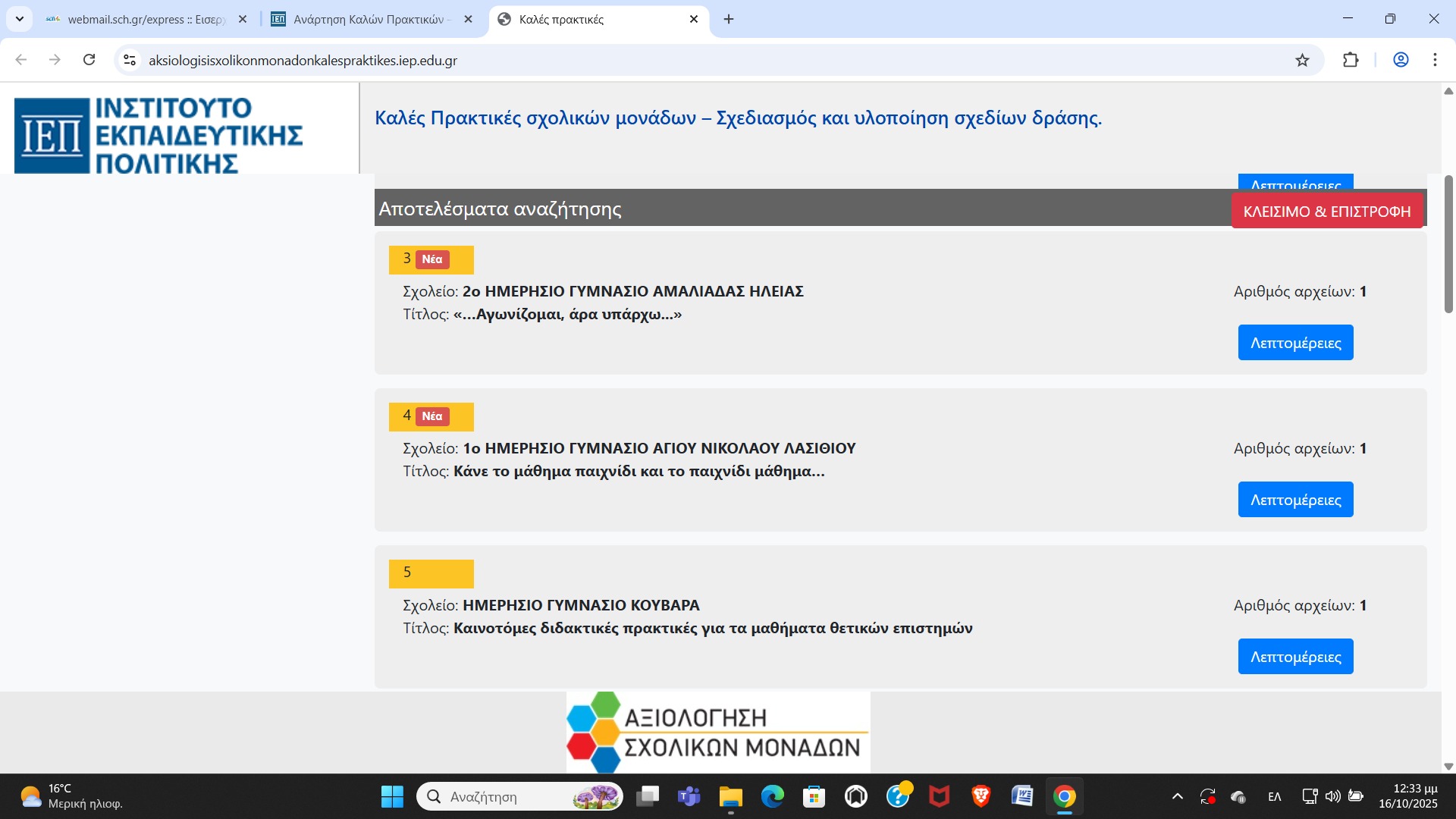Open Microsoft Teams from taskbar
The height and width of the screenshot is (819, 1456).
click(x=689, y=797)
